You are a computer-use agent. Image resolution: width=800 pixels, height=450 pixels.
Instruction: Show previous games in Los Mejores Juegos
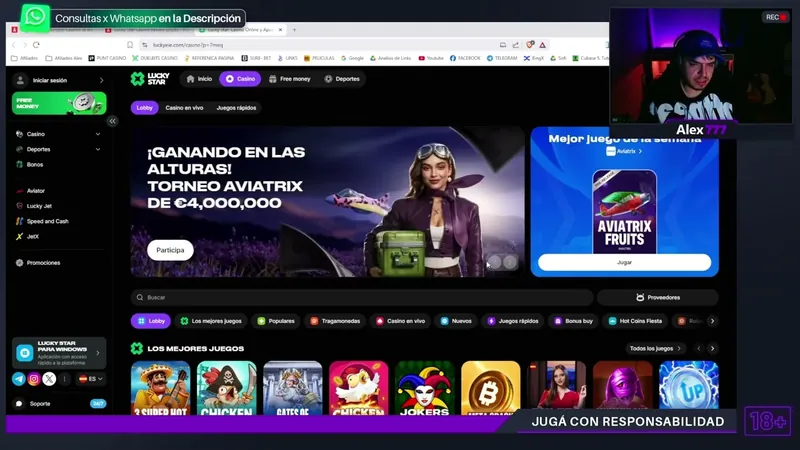click(698, 348)
